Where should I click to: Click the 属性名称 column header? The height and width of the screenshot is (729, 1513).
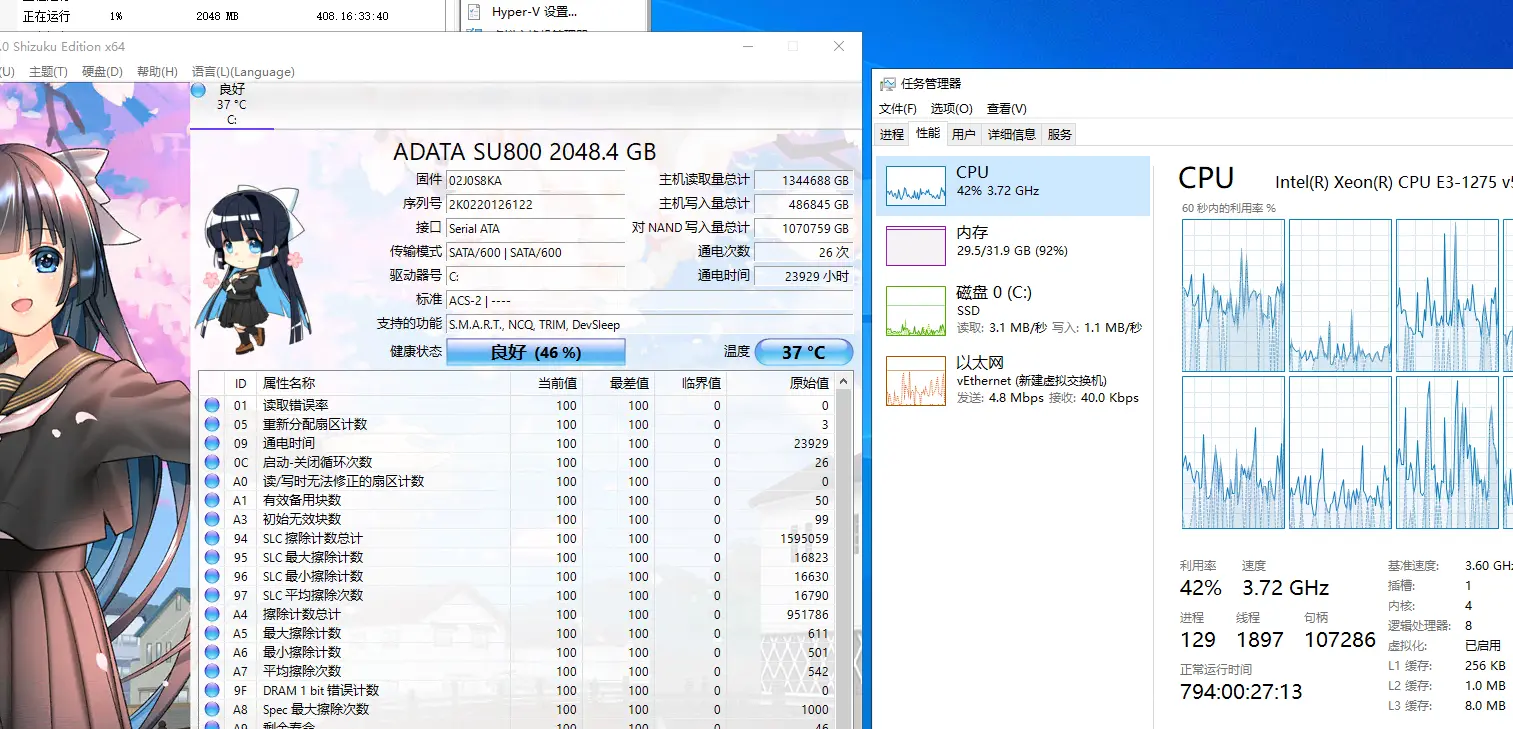click(382, 383)
